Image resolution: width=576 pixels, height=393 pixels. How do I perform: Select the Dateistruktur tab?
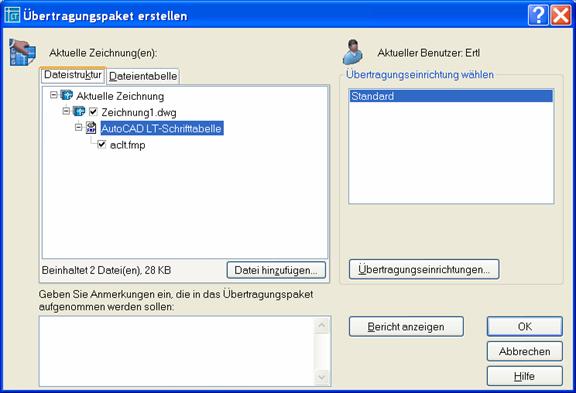point(73,75)
